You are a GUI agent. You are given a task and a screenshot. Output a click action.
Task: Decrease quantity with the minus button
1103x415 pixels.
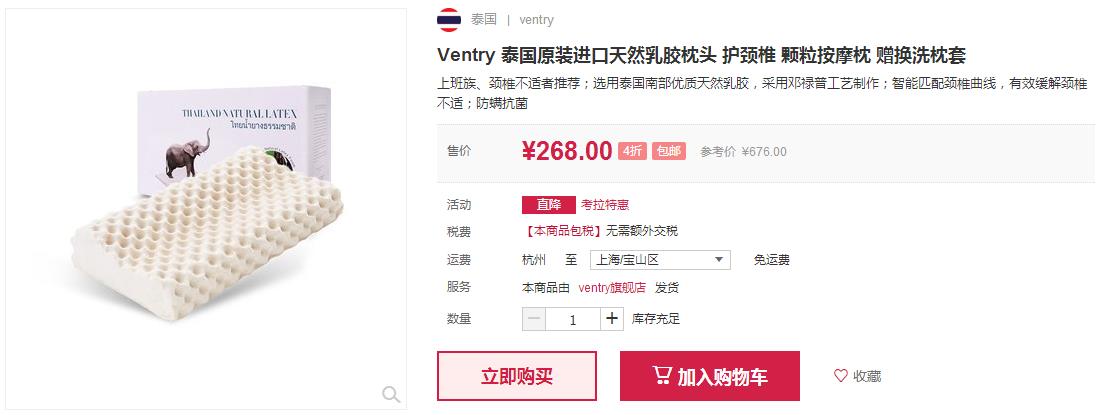[x=534, y=319]
